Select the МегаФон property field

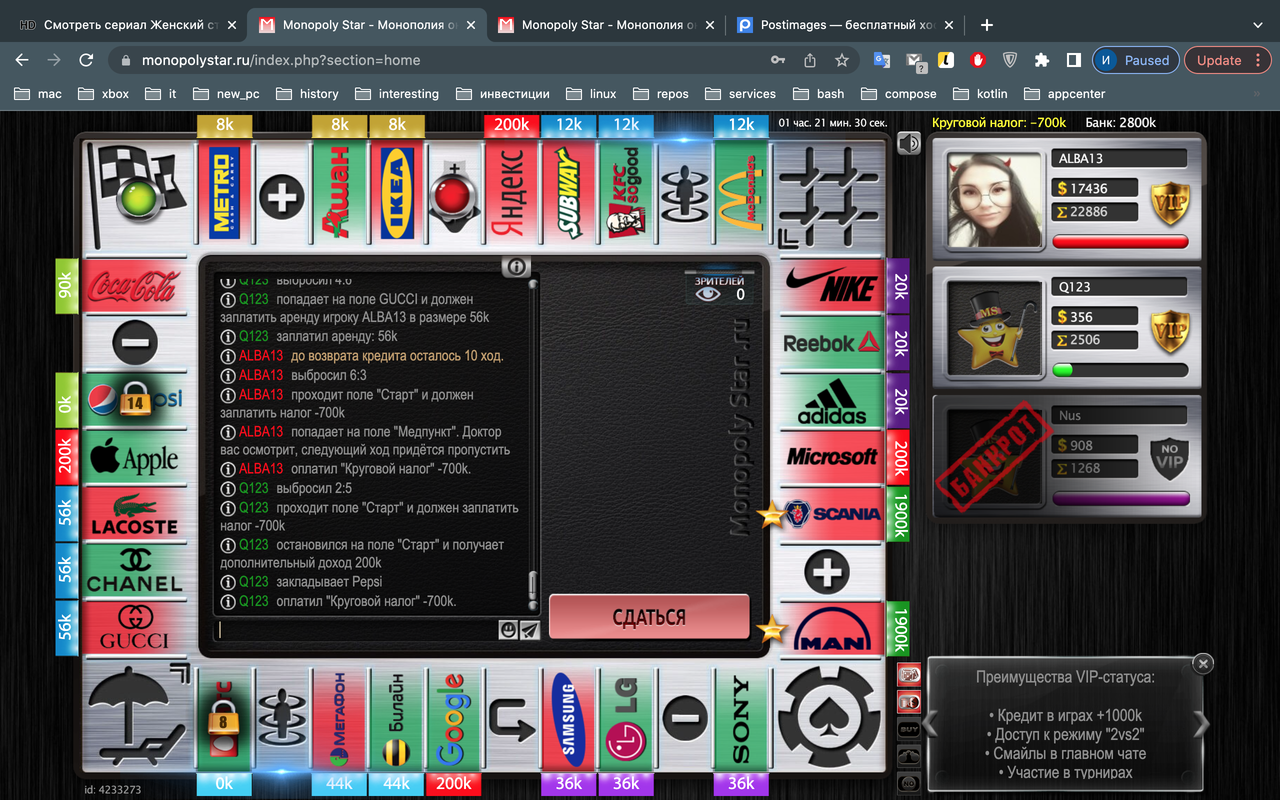[x=340, y=718]
